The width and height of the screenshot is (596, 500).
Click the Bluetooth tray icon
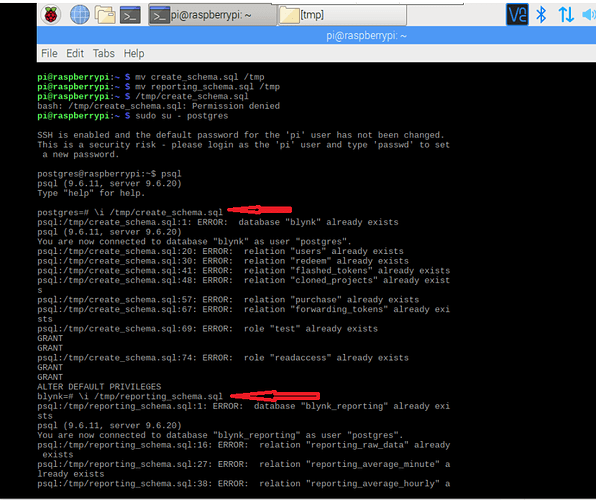pyautogui.click(x=541, y=15)
